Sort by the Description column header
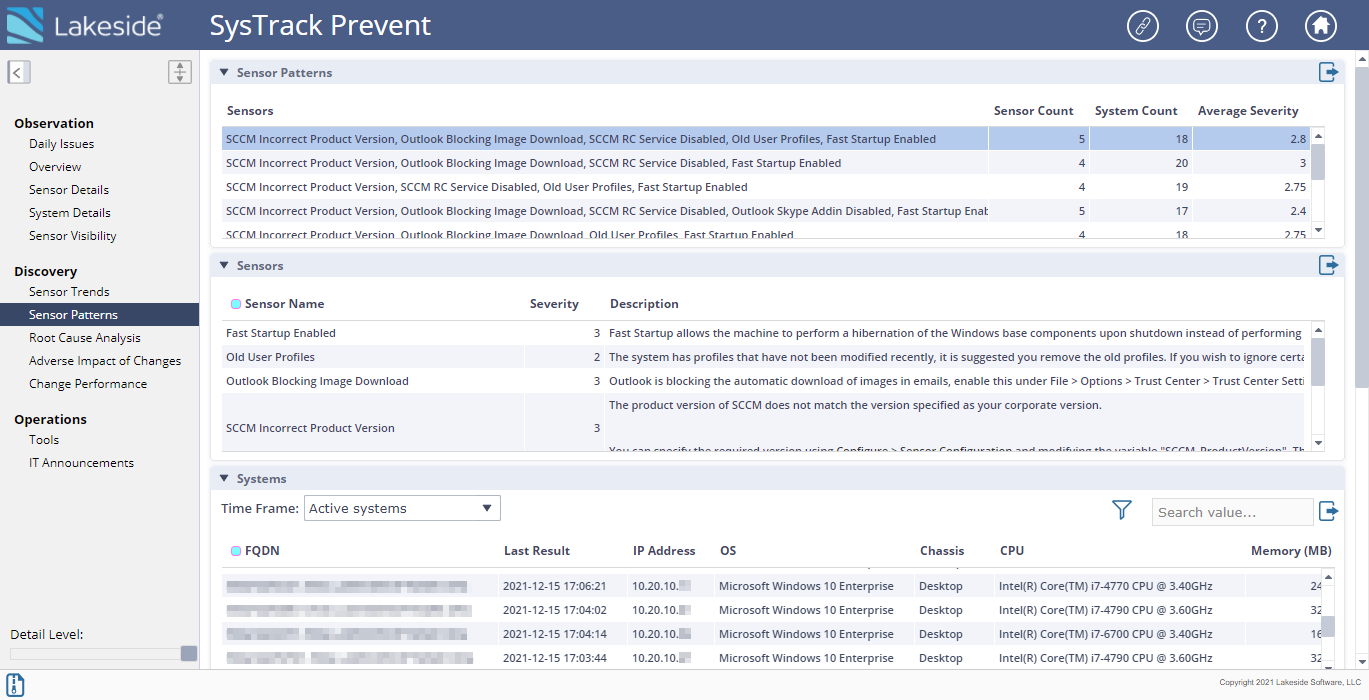Screen dimensions: 1369x700 (644, 304)
